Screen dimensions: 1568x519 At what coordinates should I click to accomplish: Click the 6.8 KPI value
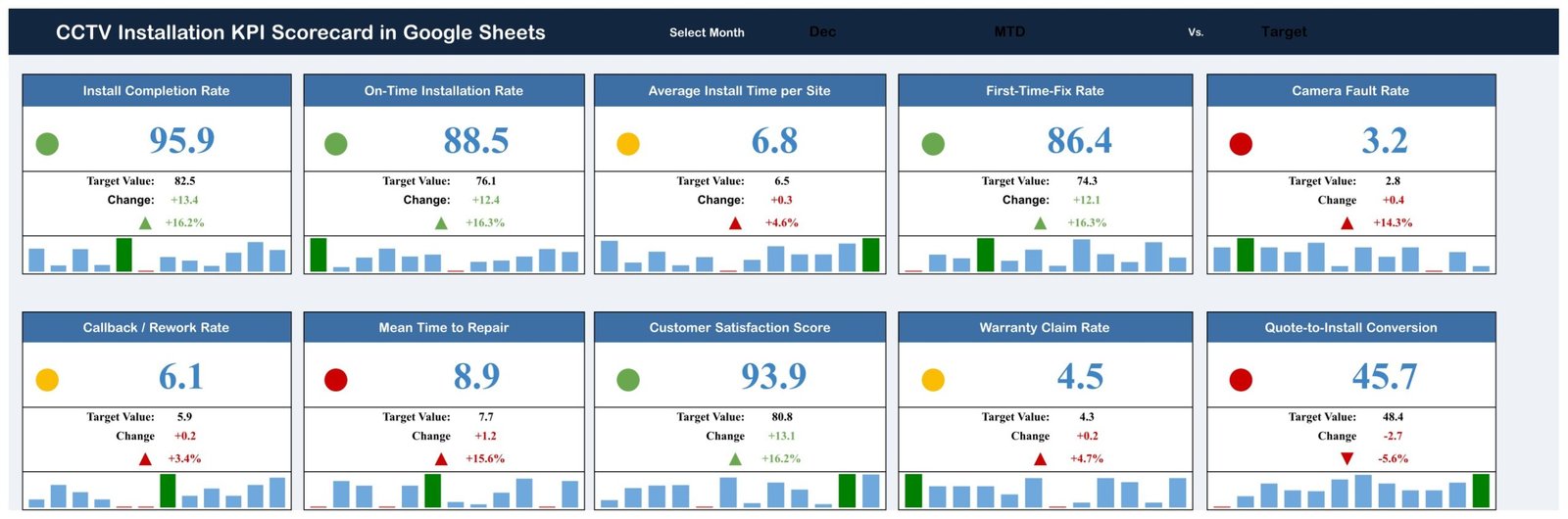(774, 141)
